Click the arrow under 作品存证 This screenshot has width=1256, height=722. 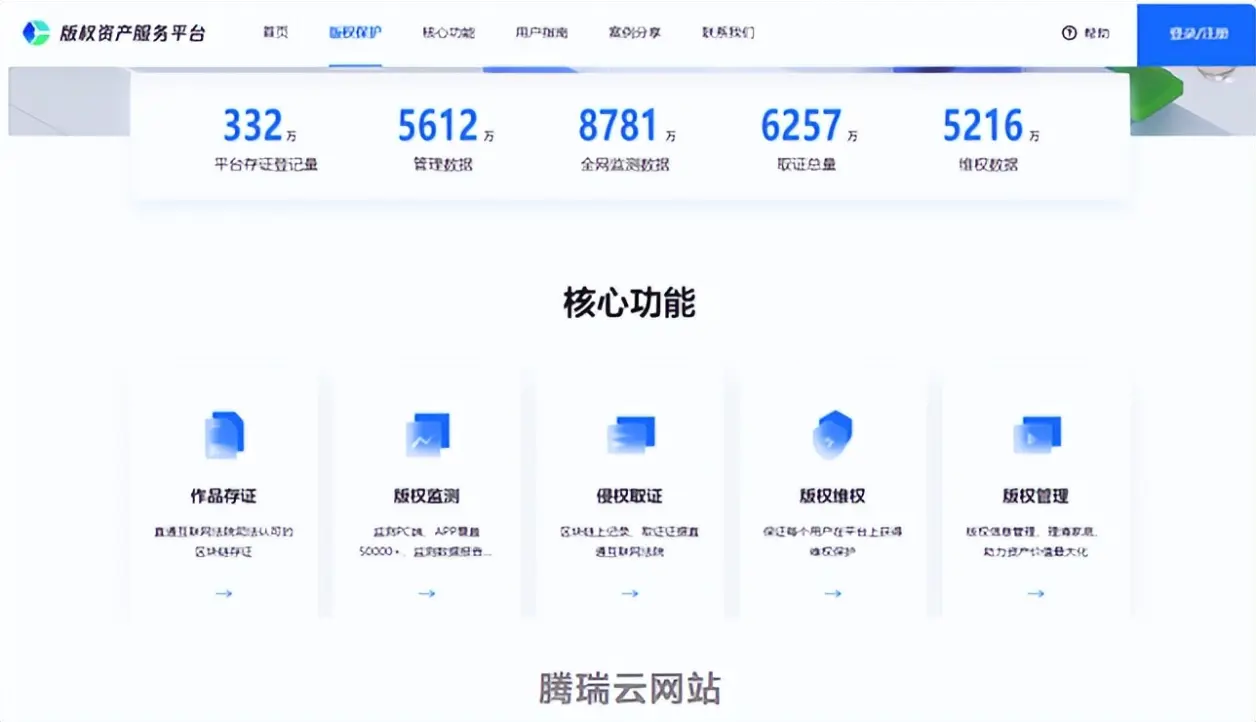pos(224,593)
